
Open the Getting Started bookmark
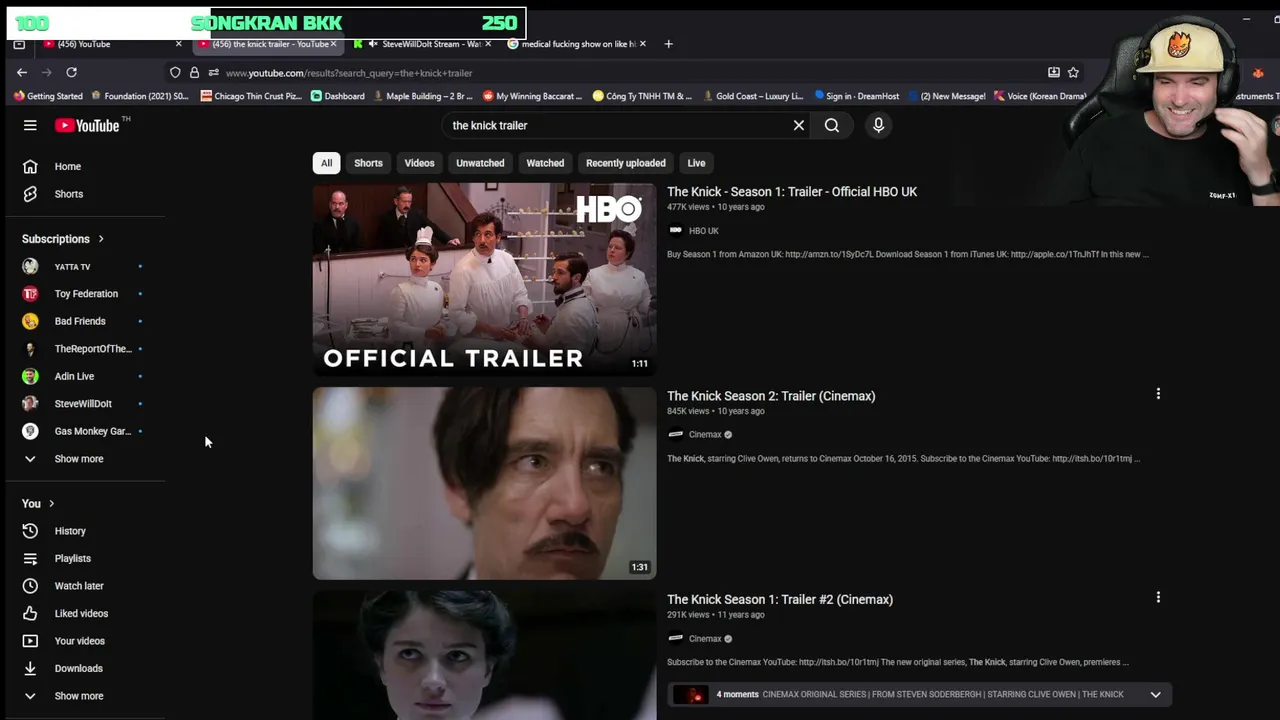pyautogui.click(x=48, y=96)
